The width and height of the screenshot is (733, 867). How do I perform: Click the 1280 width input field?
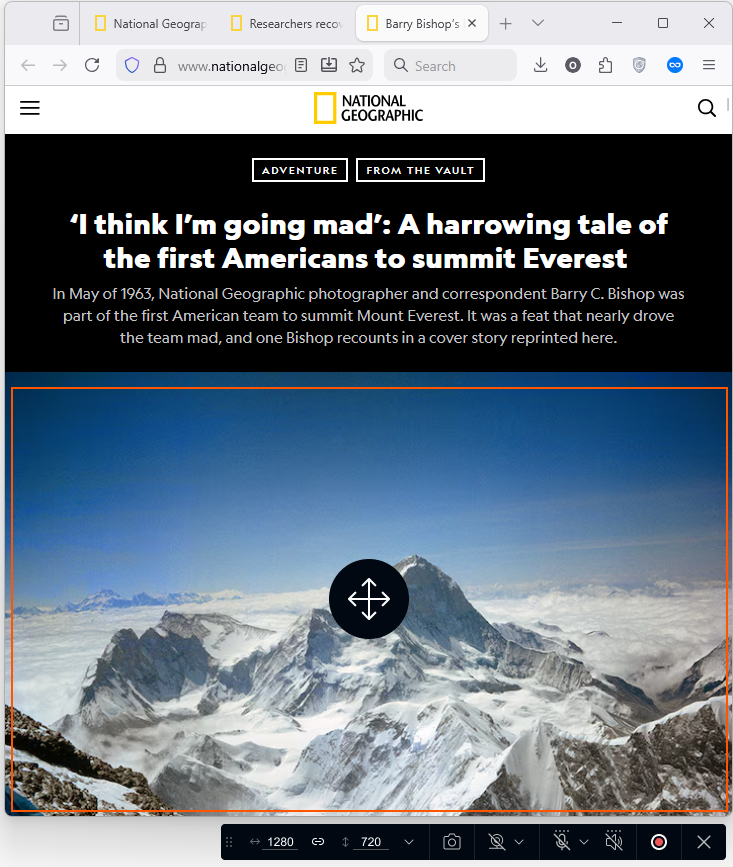click(x=280, y=842)
